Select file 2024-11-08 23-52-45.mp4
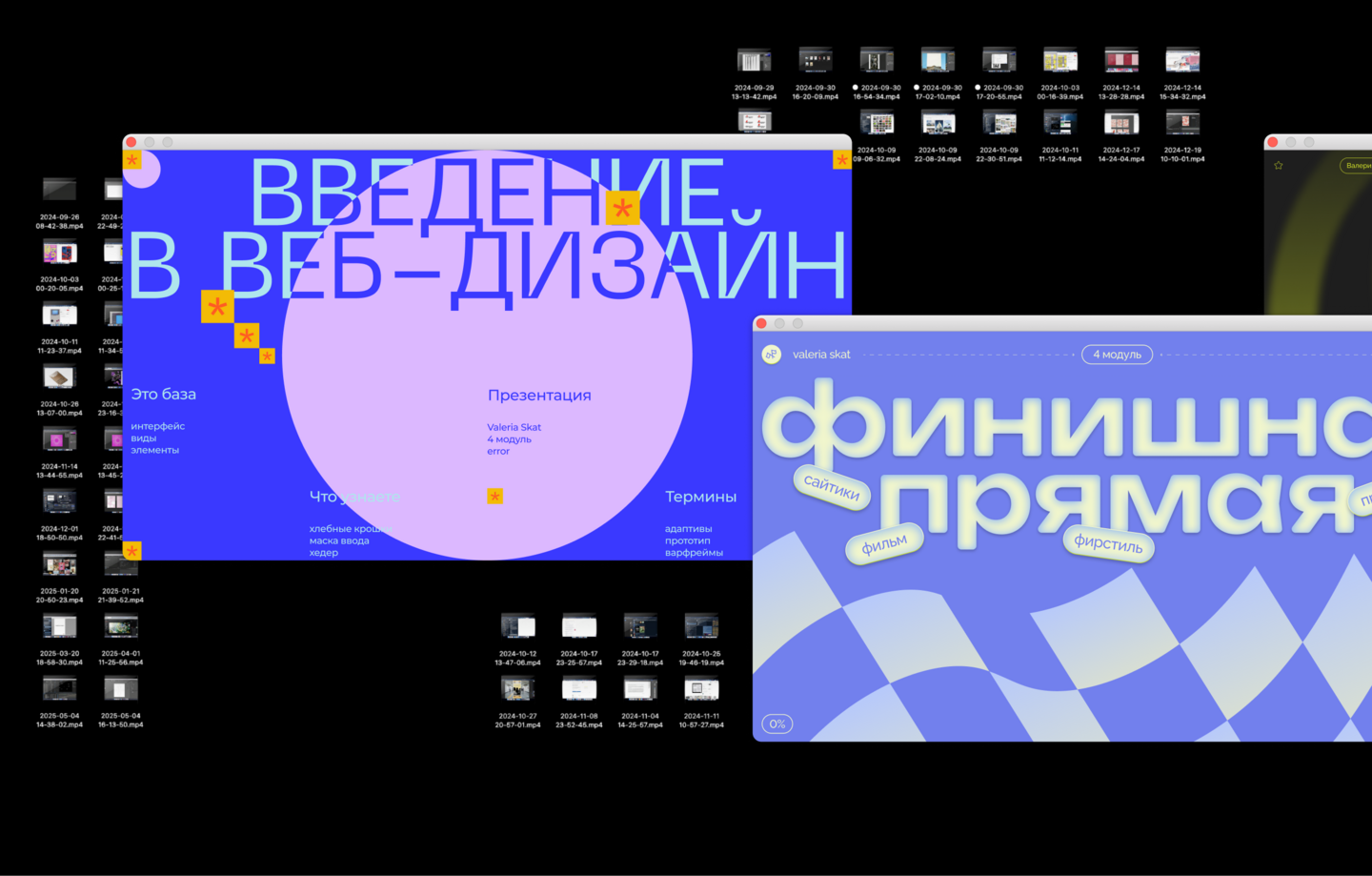This screenshot has height=876, width=1372. click(578, 703)
